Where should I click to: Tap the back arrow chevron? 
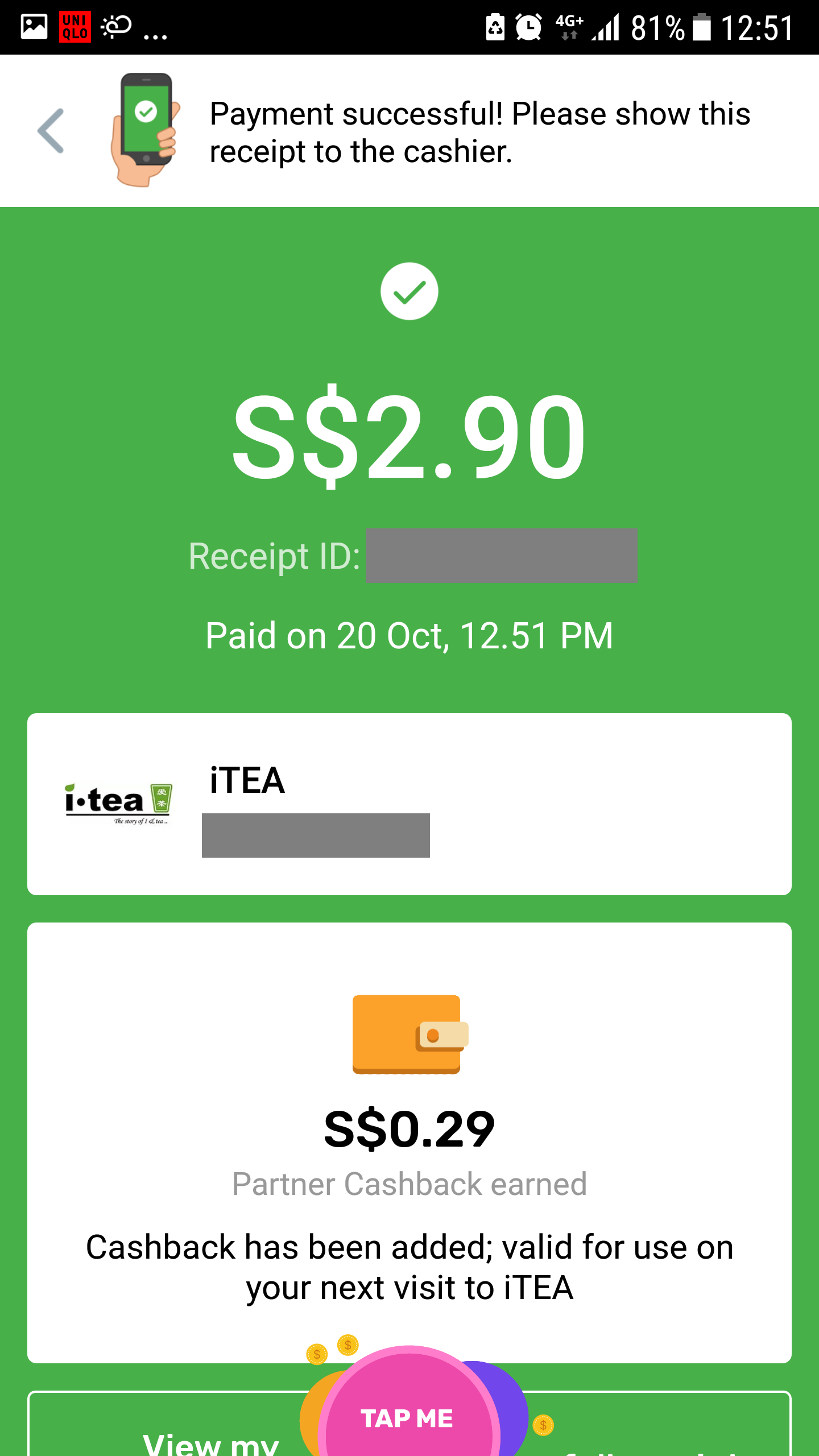click(51, 131)
